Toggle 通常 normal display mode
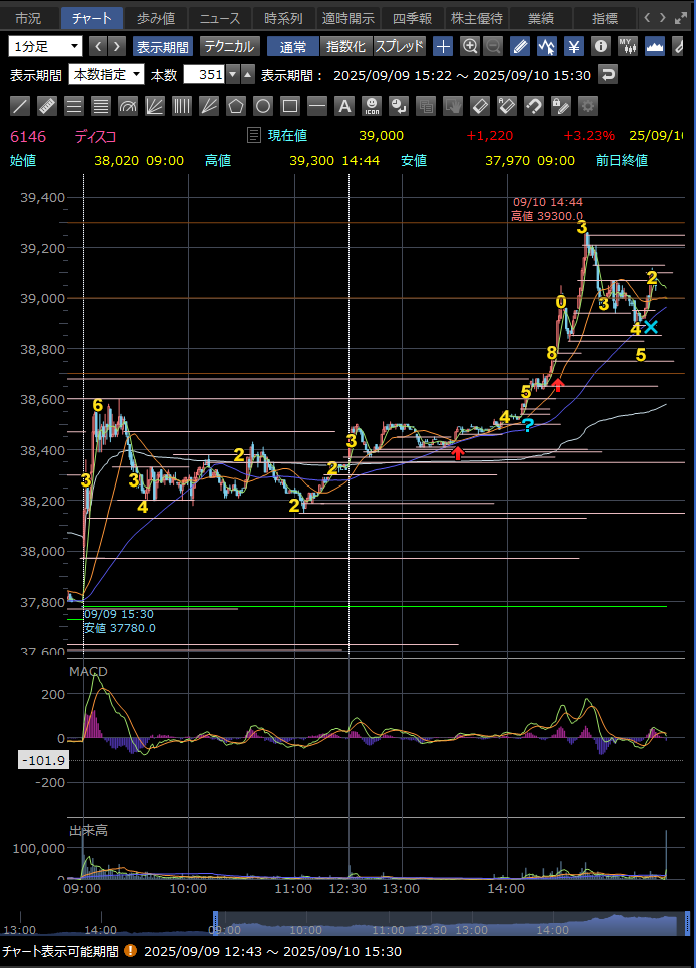696x968 pixels. coord(293,46)
